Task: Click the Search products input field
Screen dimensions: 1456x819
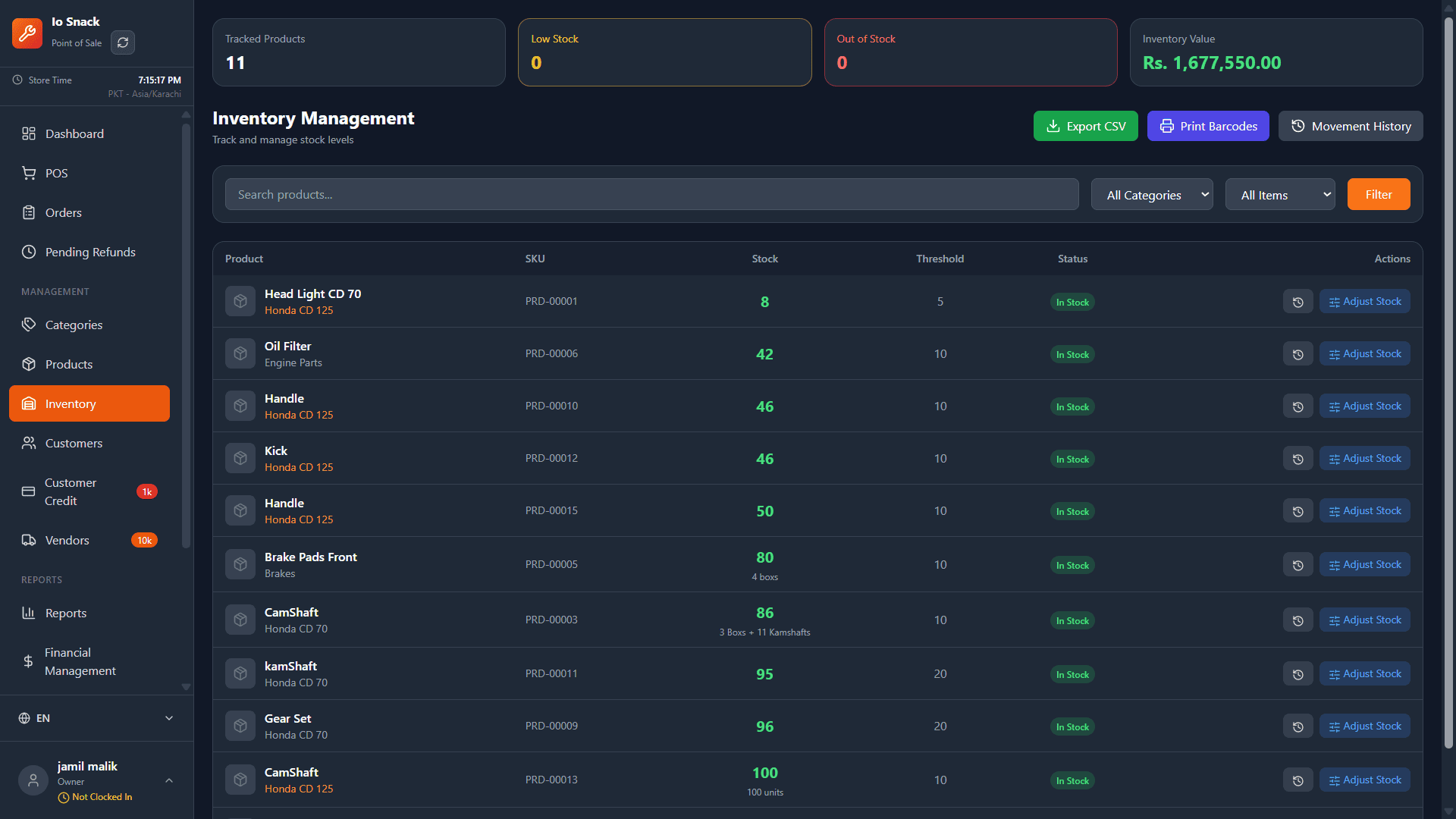Action: 651,194
